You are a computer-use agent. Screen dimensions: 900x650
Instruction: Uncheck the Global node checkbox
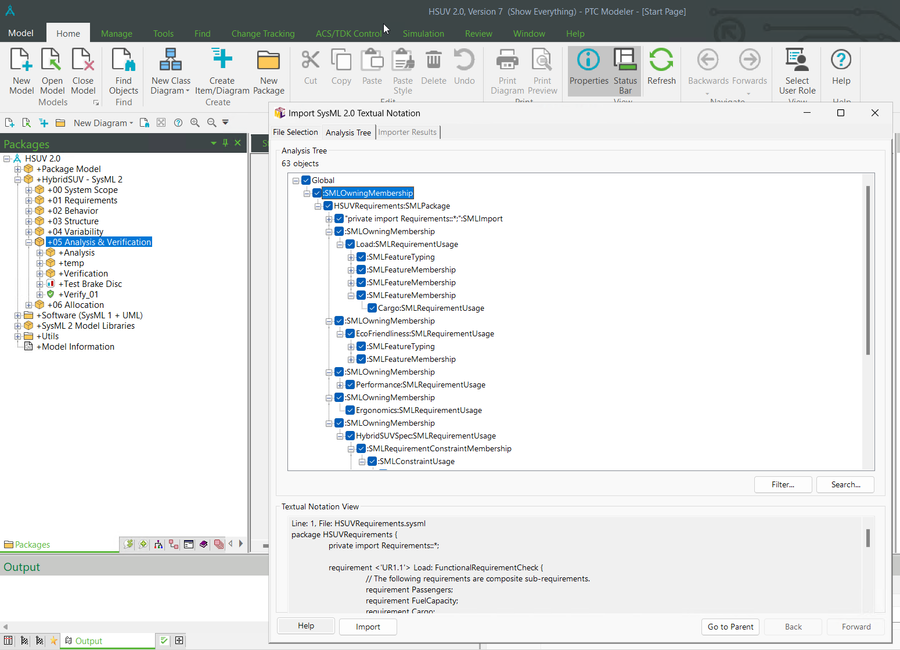pyautogui.click(x=306, y=180)
